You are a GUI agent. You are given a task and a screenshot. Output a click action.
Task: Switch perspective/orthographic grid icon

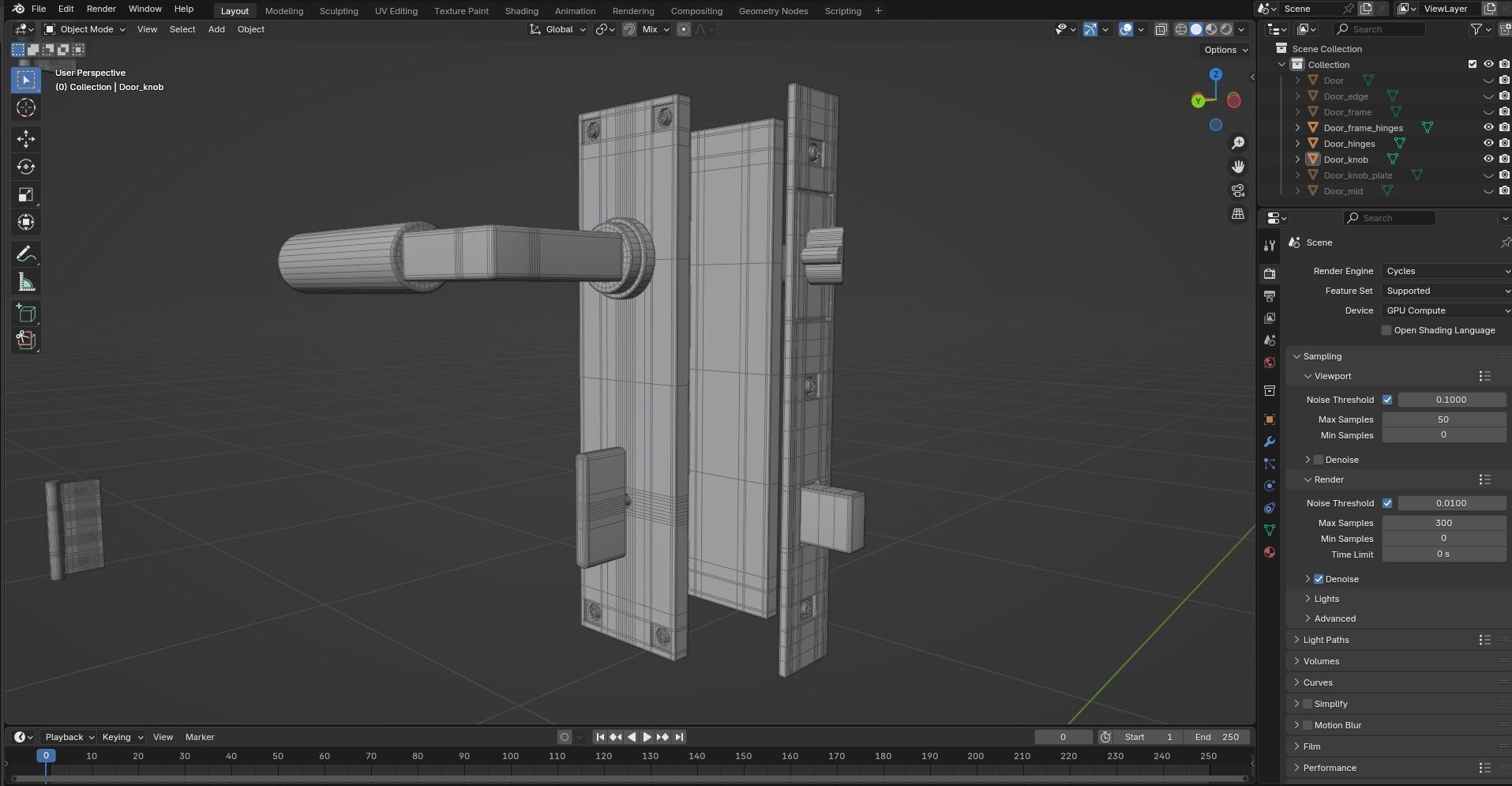1238,214
